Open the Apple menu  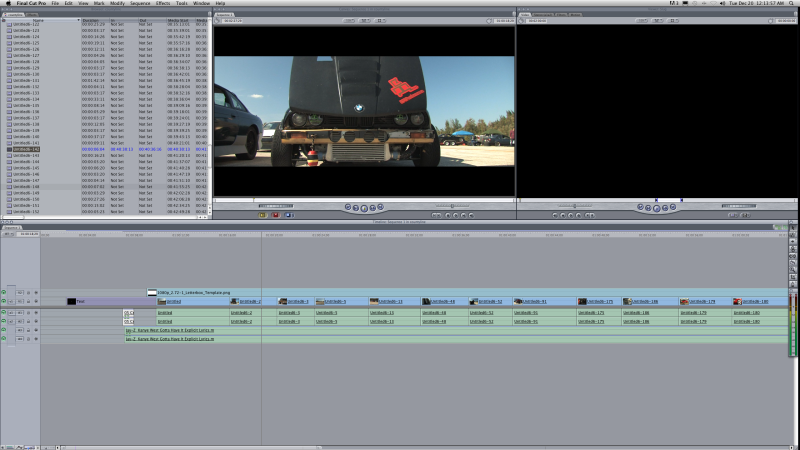pos(8,3)
